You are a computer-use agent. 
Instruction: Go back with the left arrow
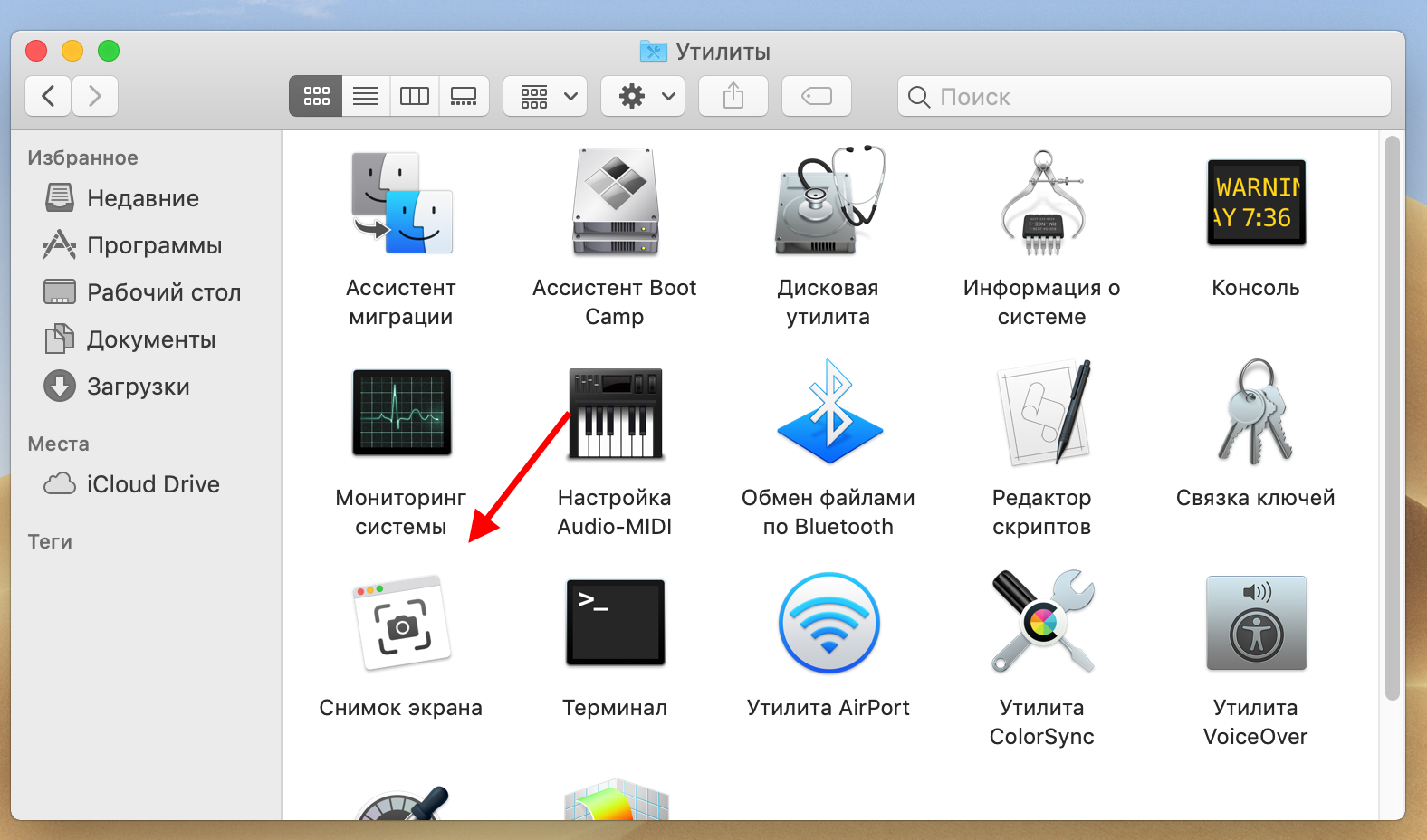tap(48, 96)
